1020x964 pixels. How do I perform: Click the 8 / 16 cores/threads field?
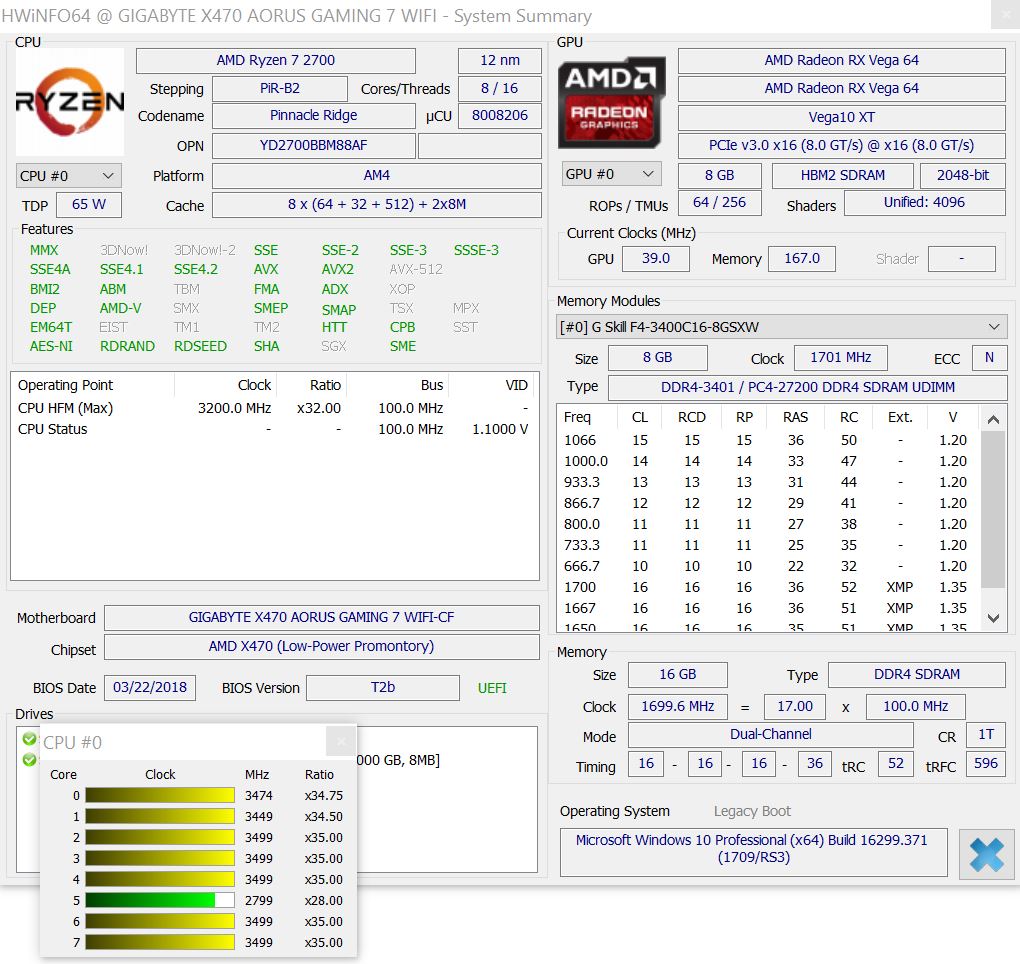click(x=500, y=88)
